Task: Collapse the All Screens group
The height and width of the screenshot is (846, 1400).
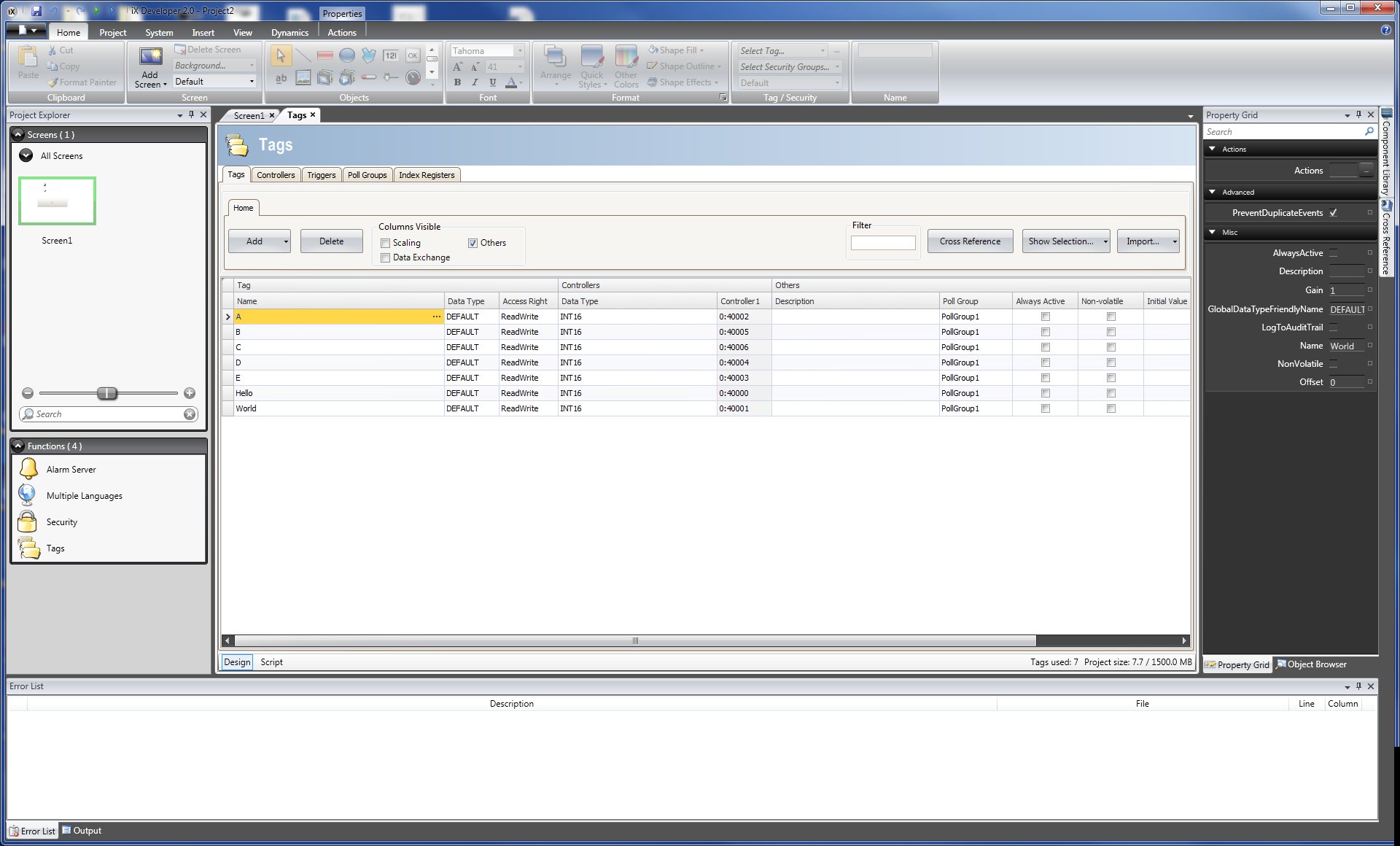Action: point(26,155)
